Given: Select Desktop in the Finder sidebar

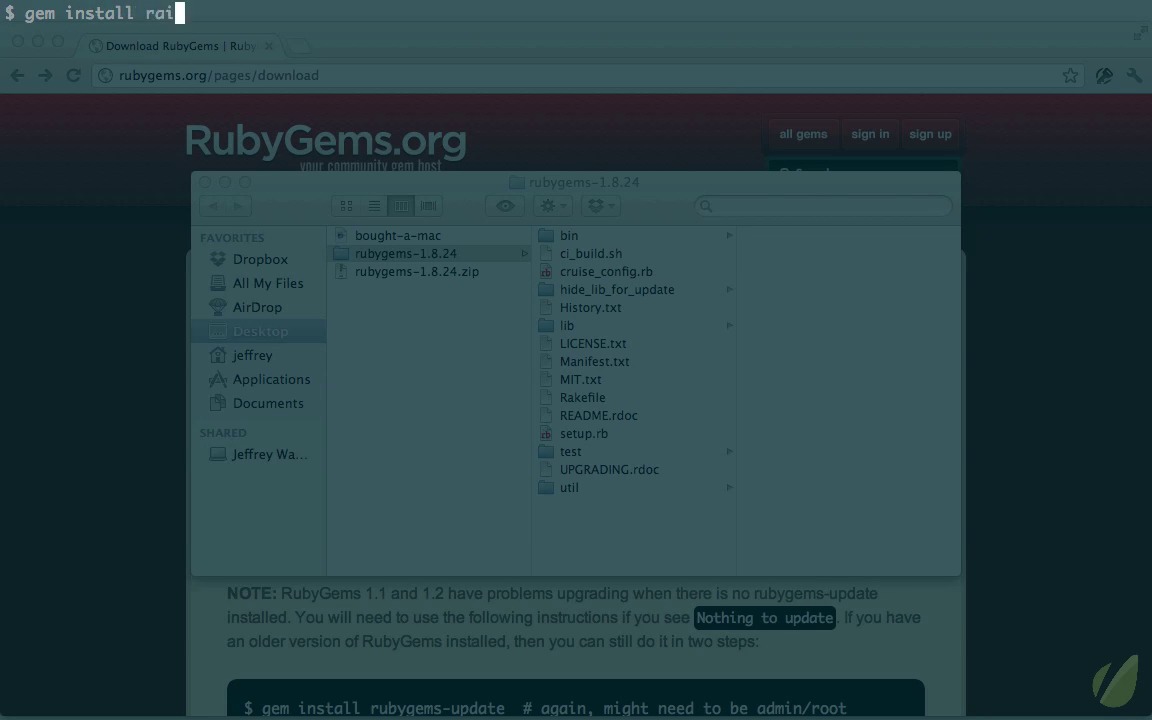Looking at the screenshot, I should tap(259, 331).
